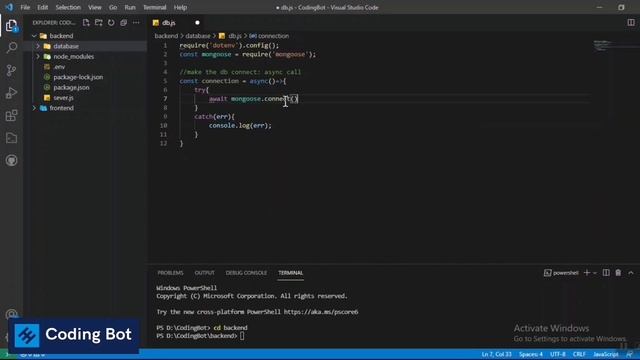Change end of line sequence CRLF
The width and height of the screenshot is (640, 360).
pyautogui.click(x=579, y=354)
